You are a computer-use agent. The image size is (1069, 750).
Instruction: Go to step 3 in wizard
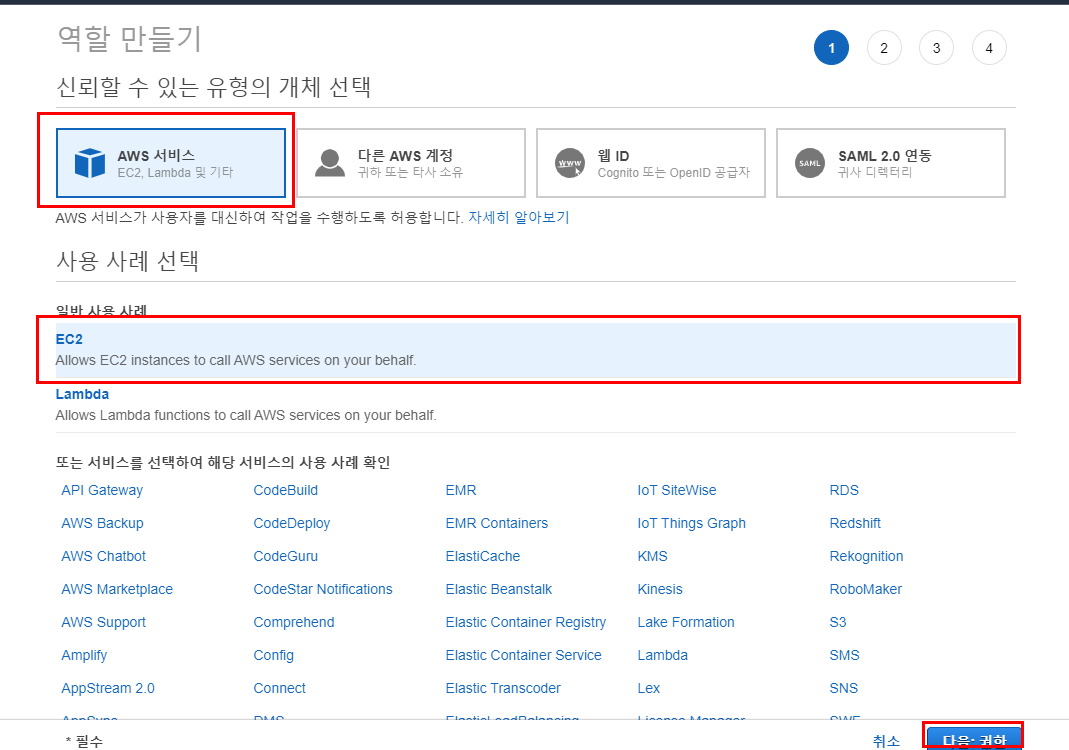tap(937, 48)
